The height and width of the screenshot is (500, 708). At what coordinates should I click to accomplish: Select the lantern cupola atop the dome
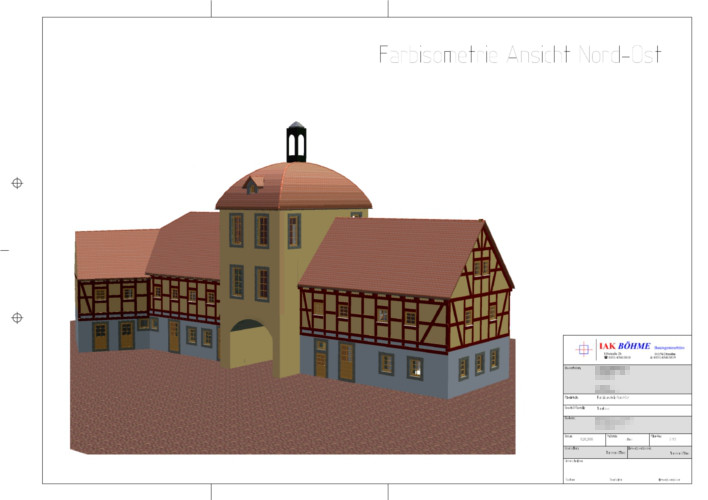click(x=296, y=143)
